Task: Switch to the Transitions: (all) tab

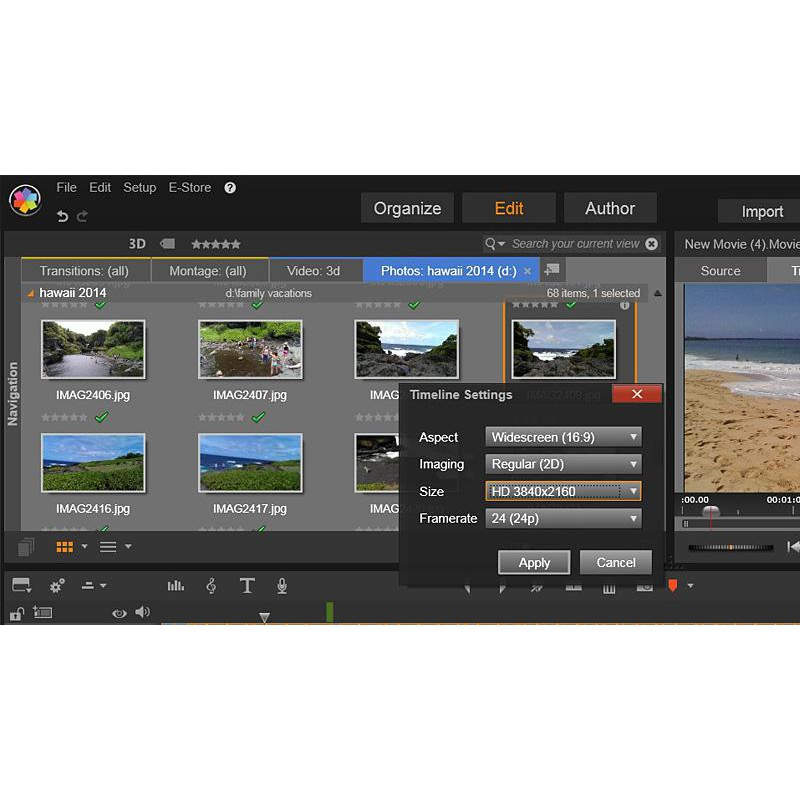Action: (84, 271)
